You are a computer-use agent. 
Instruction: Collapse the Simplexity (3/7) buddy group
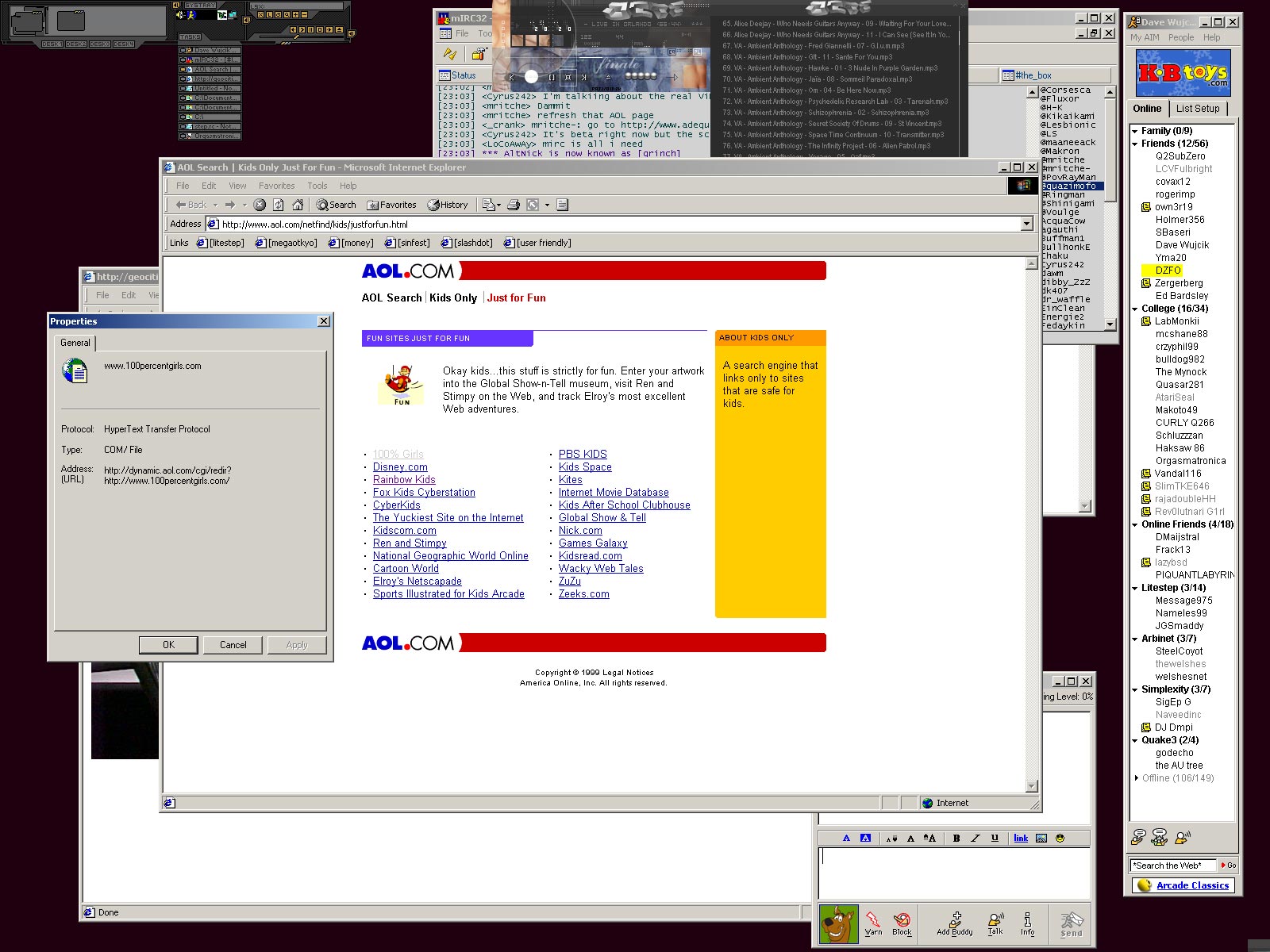[x=1135, y=689]
